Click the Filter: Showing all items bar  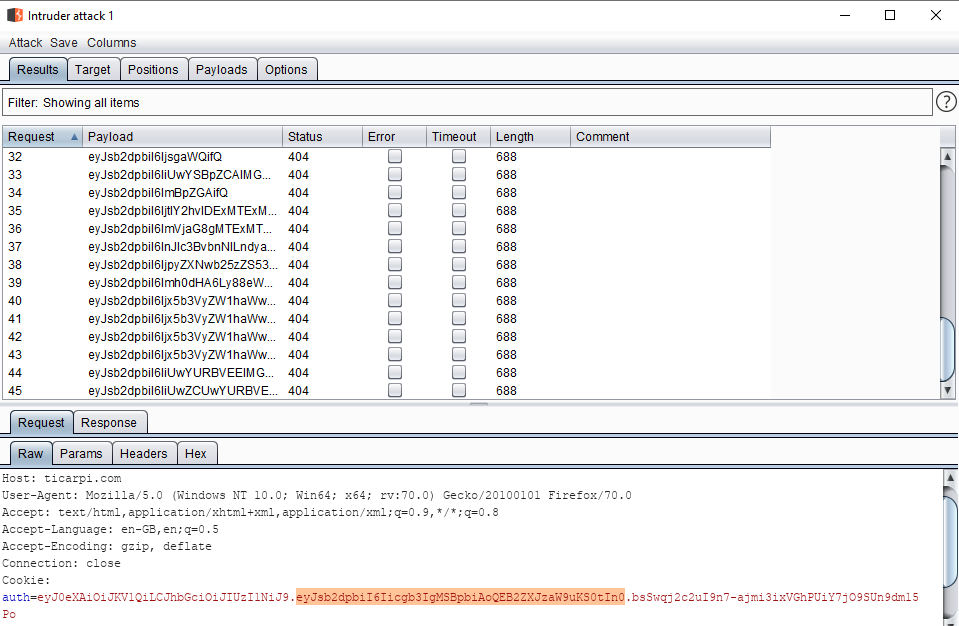coord(466,103)
